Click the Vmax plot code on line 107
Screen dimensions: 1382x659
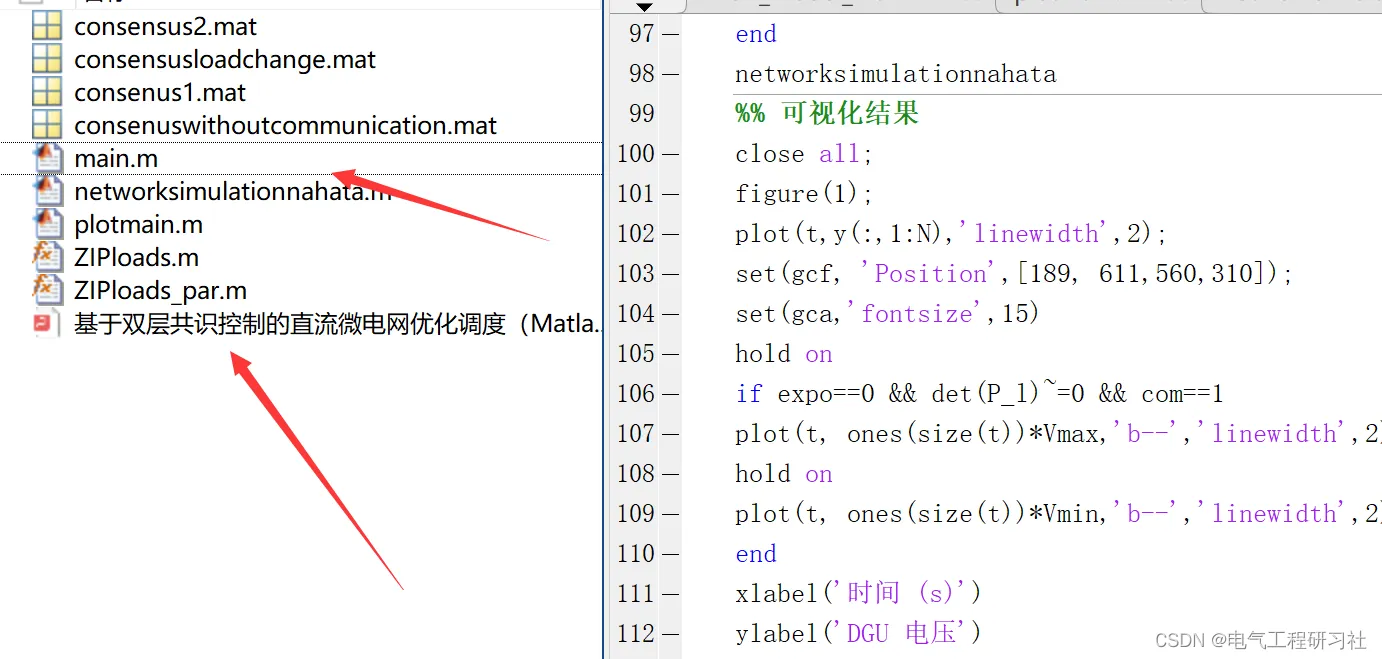[1058, 434]
